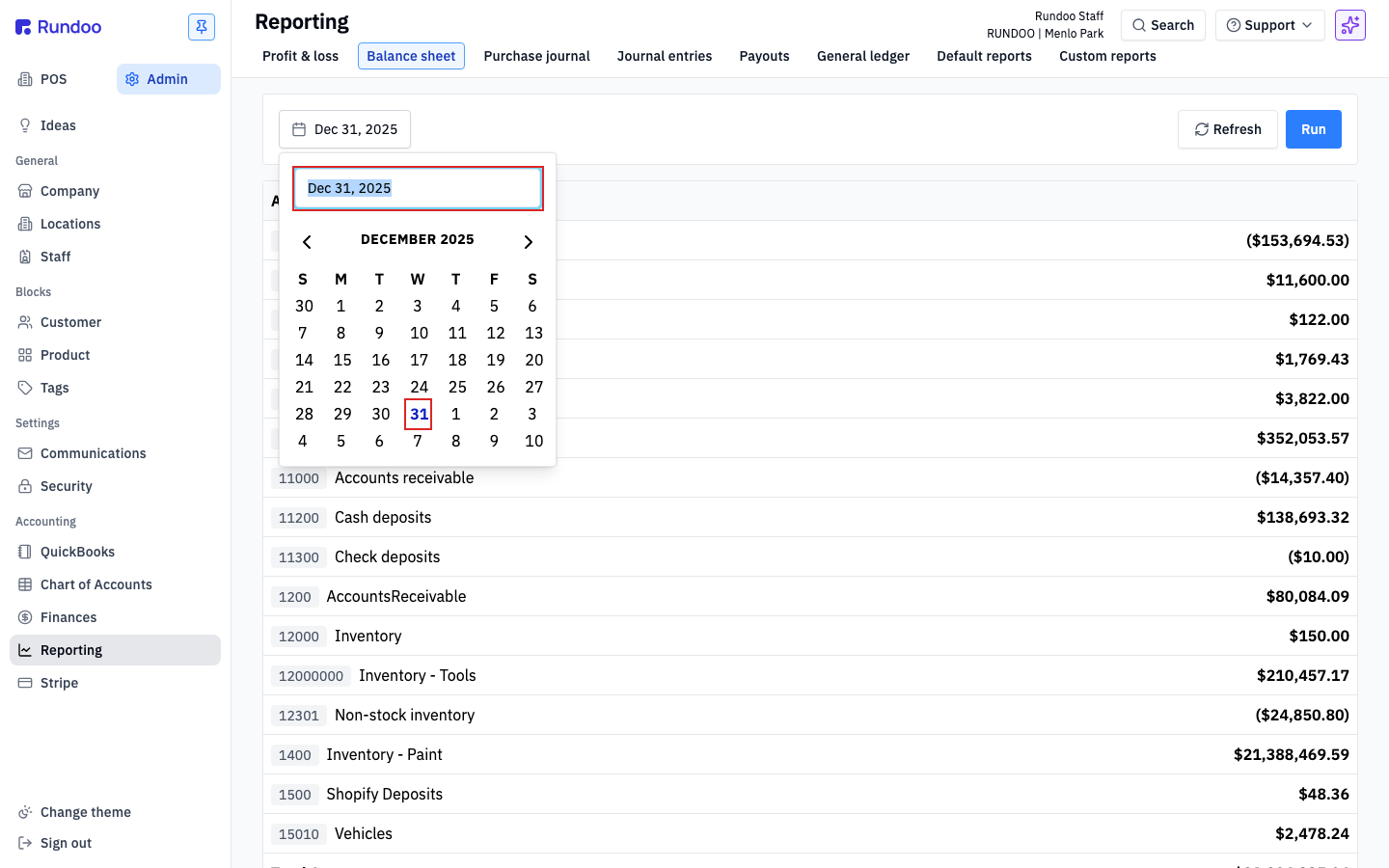Click the ($153,694.53) amount

point(1297,240)
